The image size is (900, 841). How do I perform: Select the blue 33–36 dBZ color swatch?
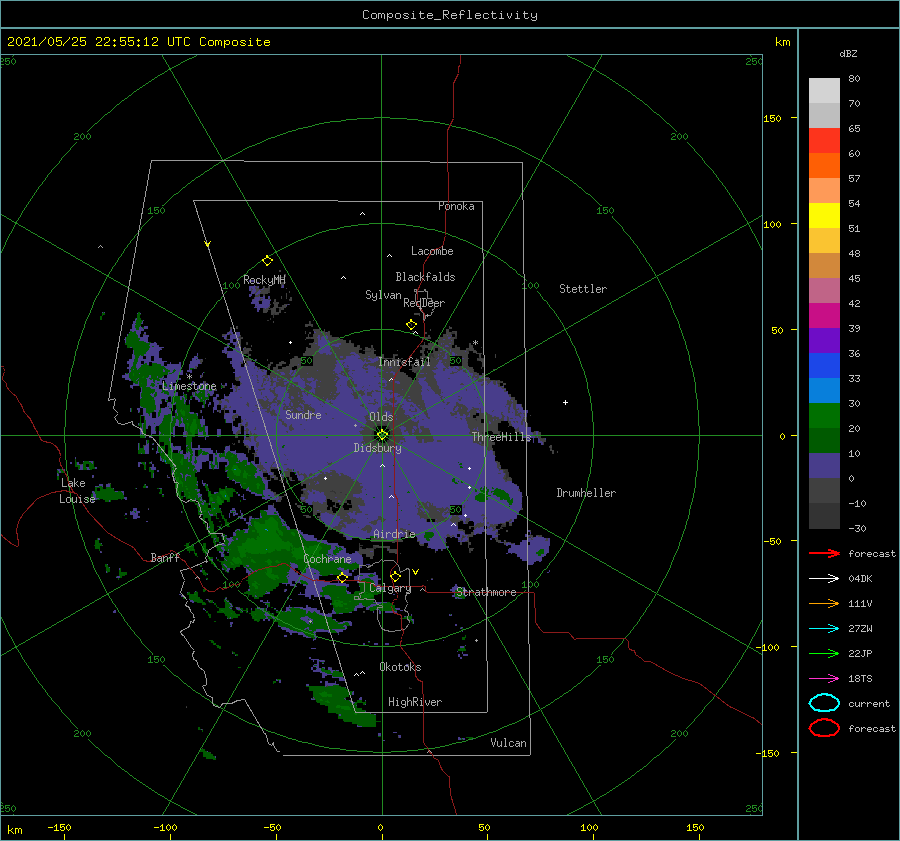tap(824, 366)
